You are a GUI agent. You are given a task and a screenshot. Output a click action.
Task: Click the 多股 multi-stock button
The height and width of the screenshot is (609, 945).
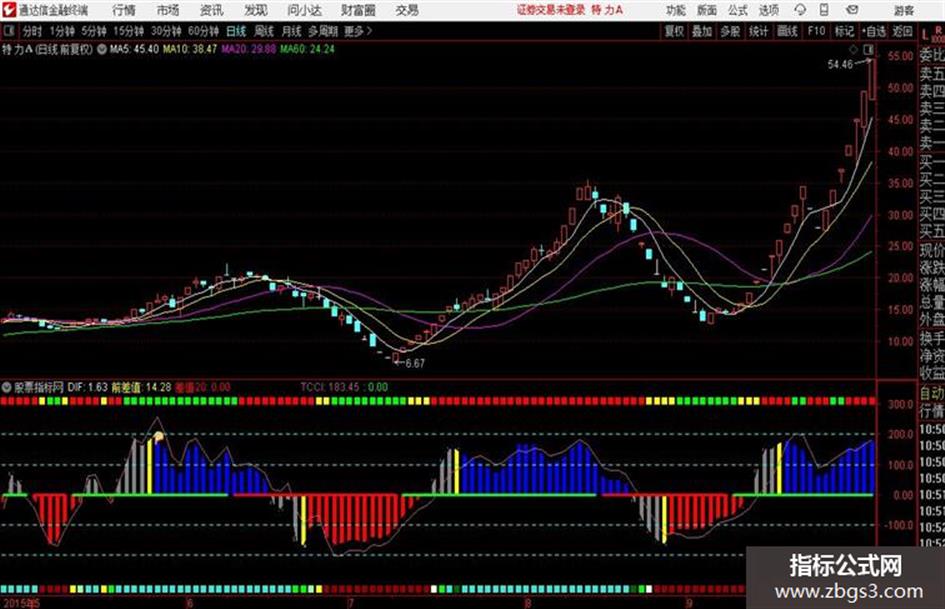[x=730, y=31]
